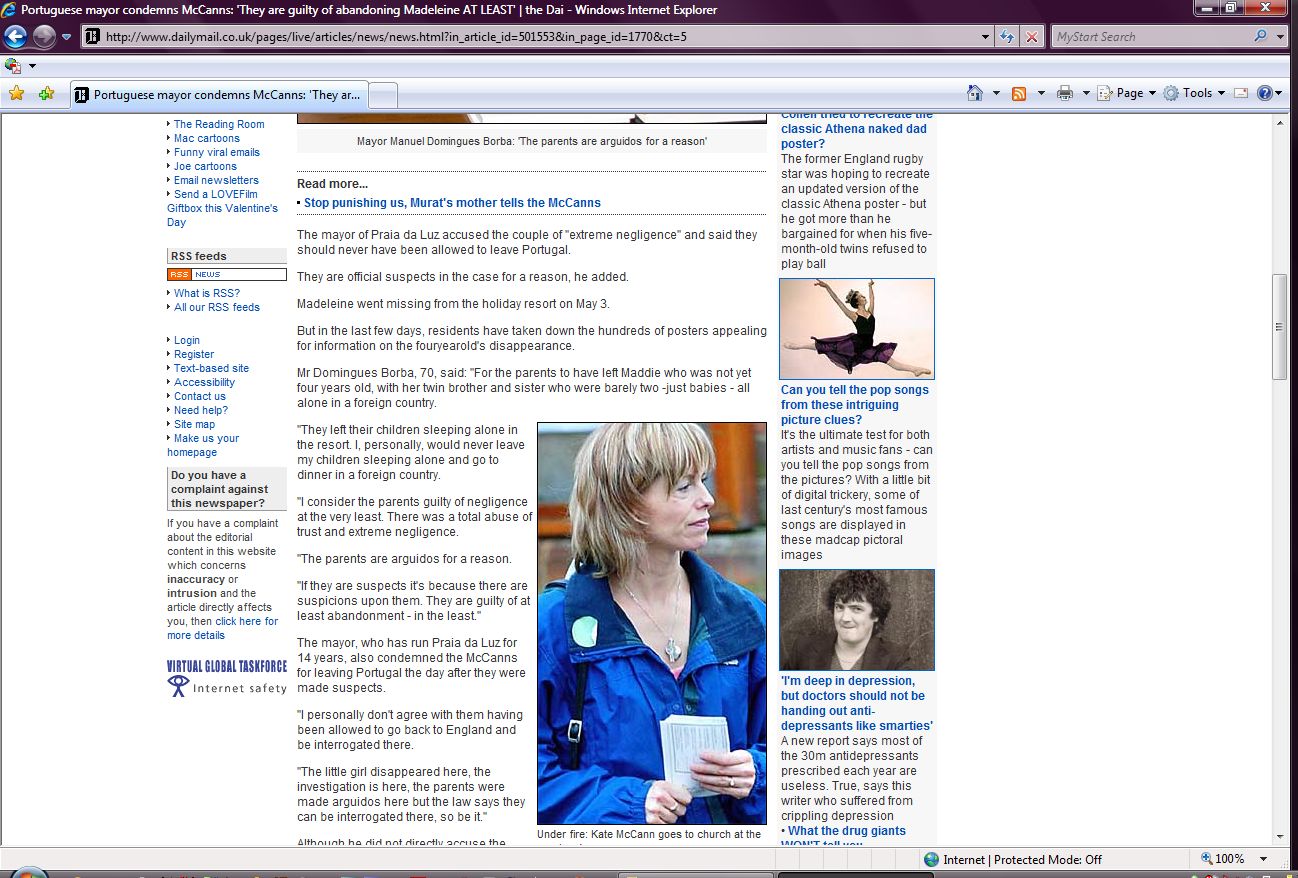Click the RSS feeds toolbar icon

point(1019,93)
